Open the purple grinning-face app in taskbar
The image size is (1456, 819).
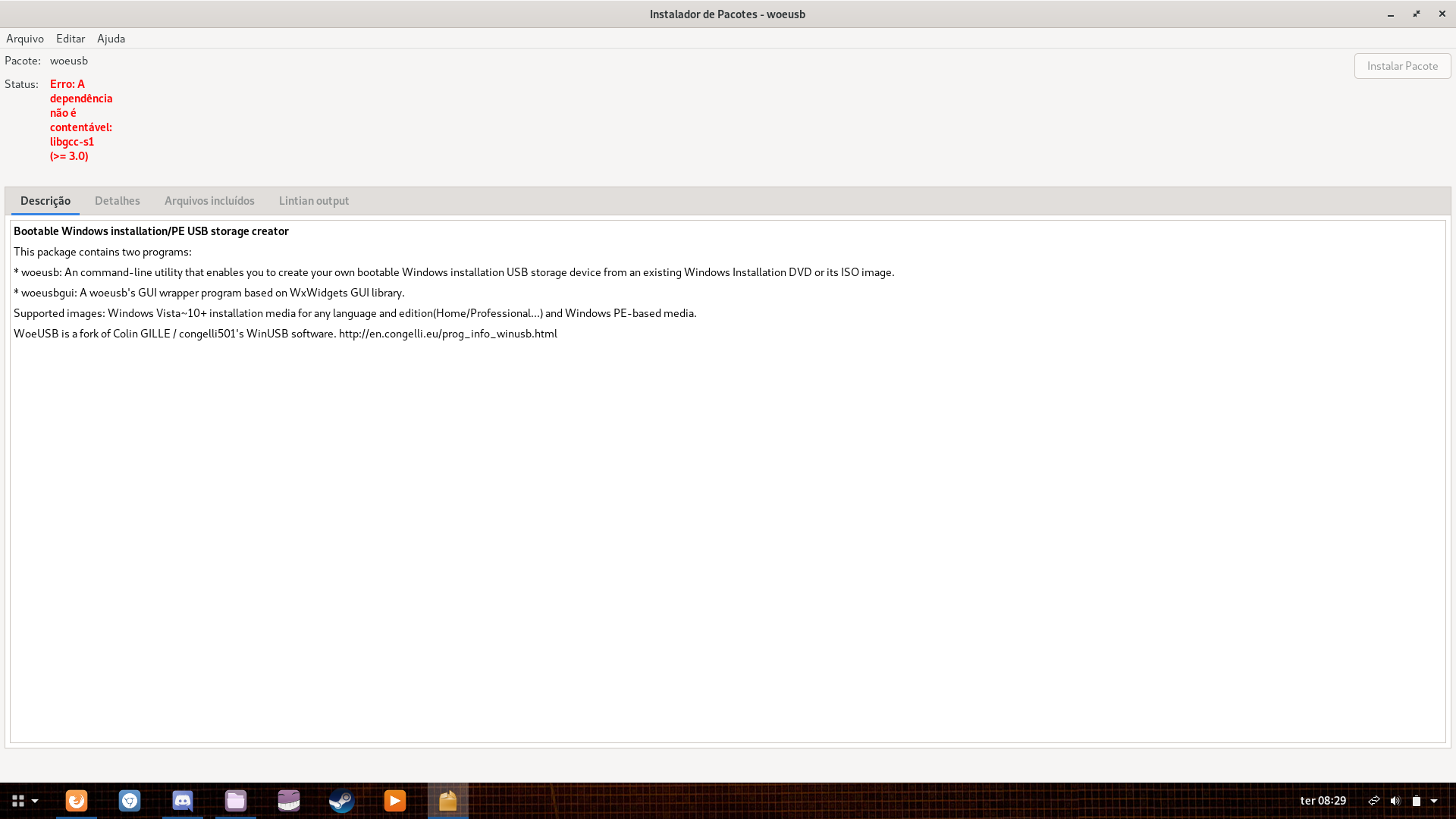[289, 801]
